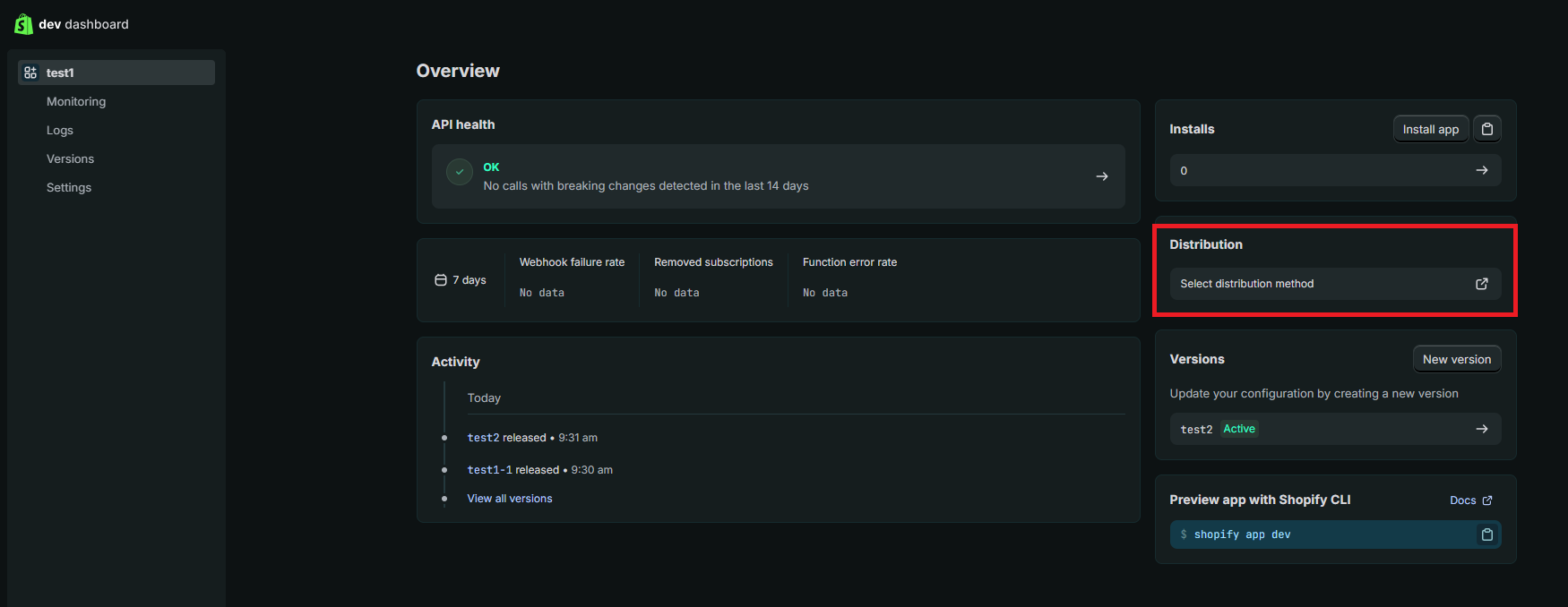Viewport: 1568px width, 607px height.
Task: Copy the shopify app dev command
Action: pyautogui.click(x=1486, y=534)
